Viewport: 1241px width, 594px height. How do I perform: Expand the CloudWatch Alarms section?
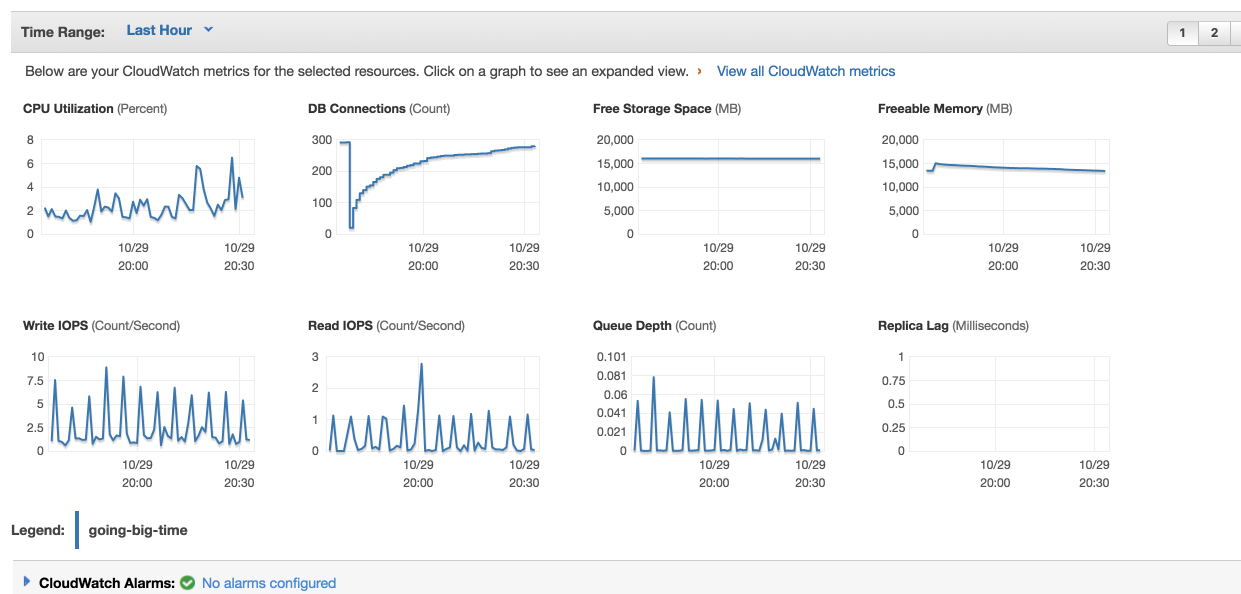click(27, 582)
